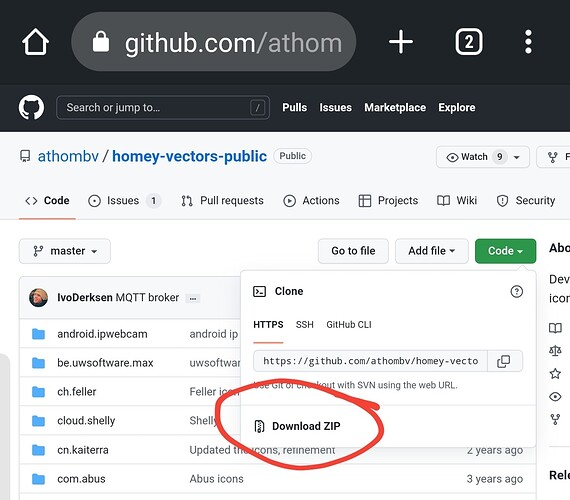Image resolution: width=570 pixels, height=500 pixels.
Task: Open the ch.feller folder
Action: tap(77, 392)
